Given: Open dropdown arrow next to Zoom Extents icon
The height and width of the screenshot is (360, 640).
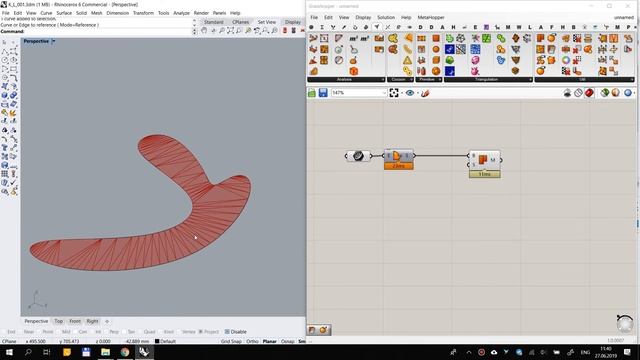Looking at the screenshot, I should pyautogui.click(x=402, y=93).
